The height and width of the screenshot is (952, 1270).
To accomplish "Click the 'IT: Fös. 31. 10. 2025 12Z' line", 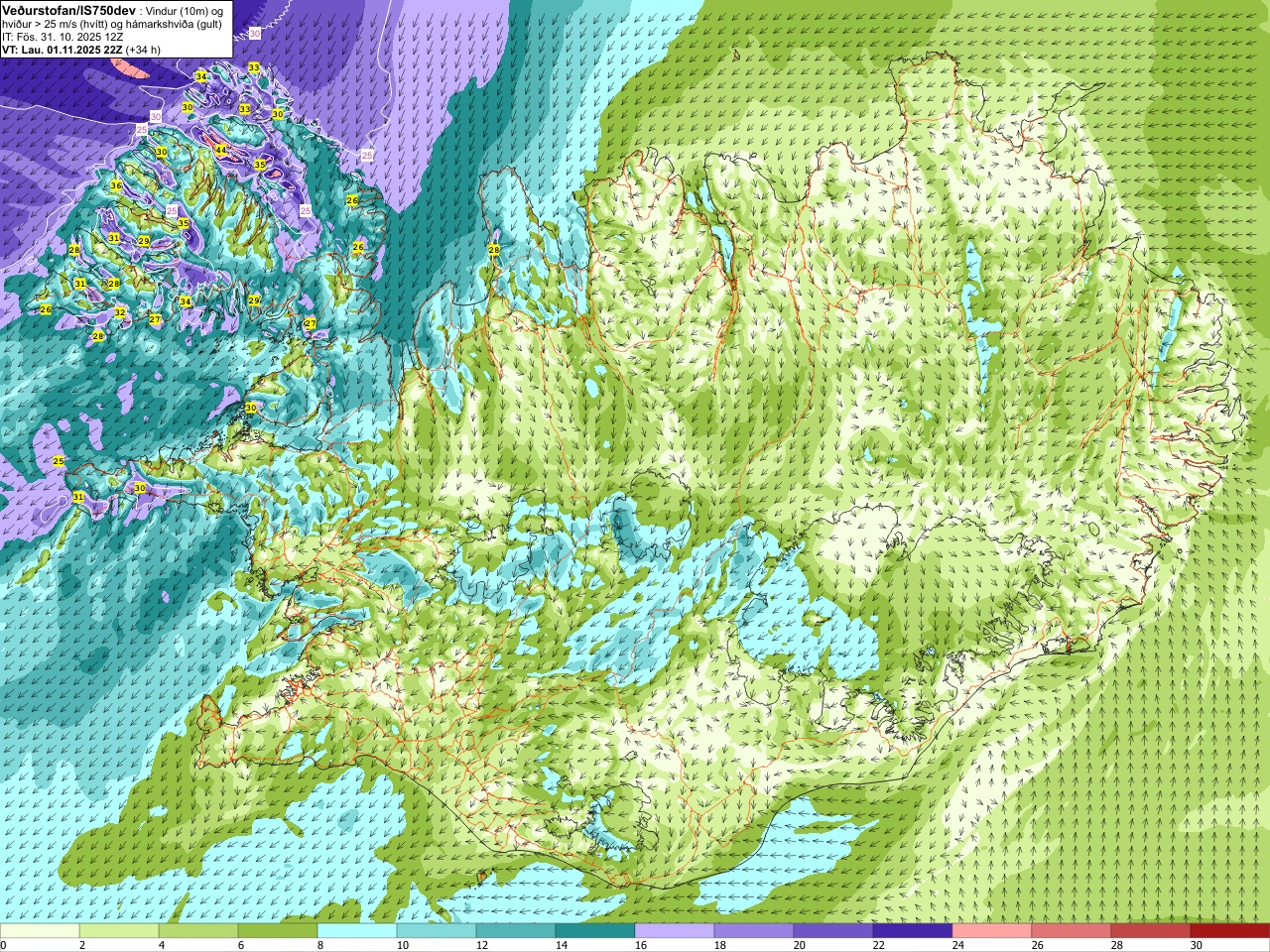I will pyautogui.click(x=63, y=37).
